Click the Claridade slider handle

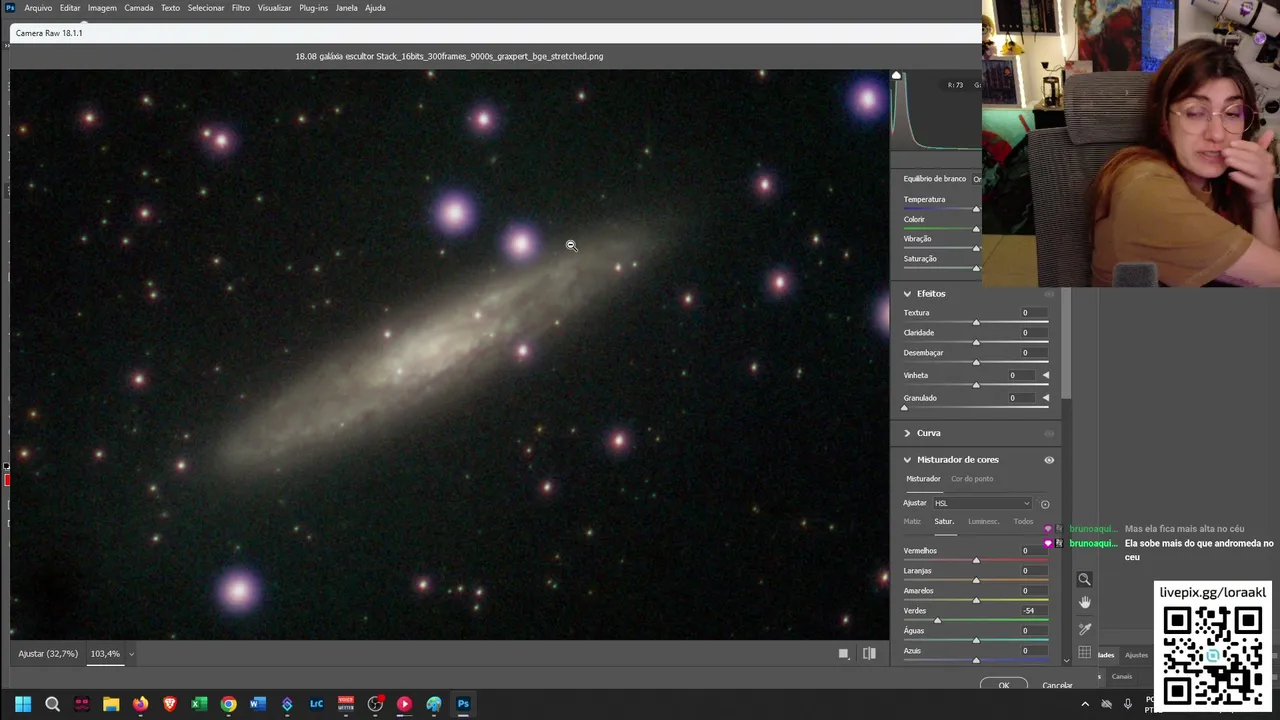[976, 342]
